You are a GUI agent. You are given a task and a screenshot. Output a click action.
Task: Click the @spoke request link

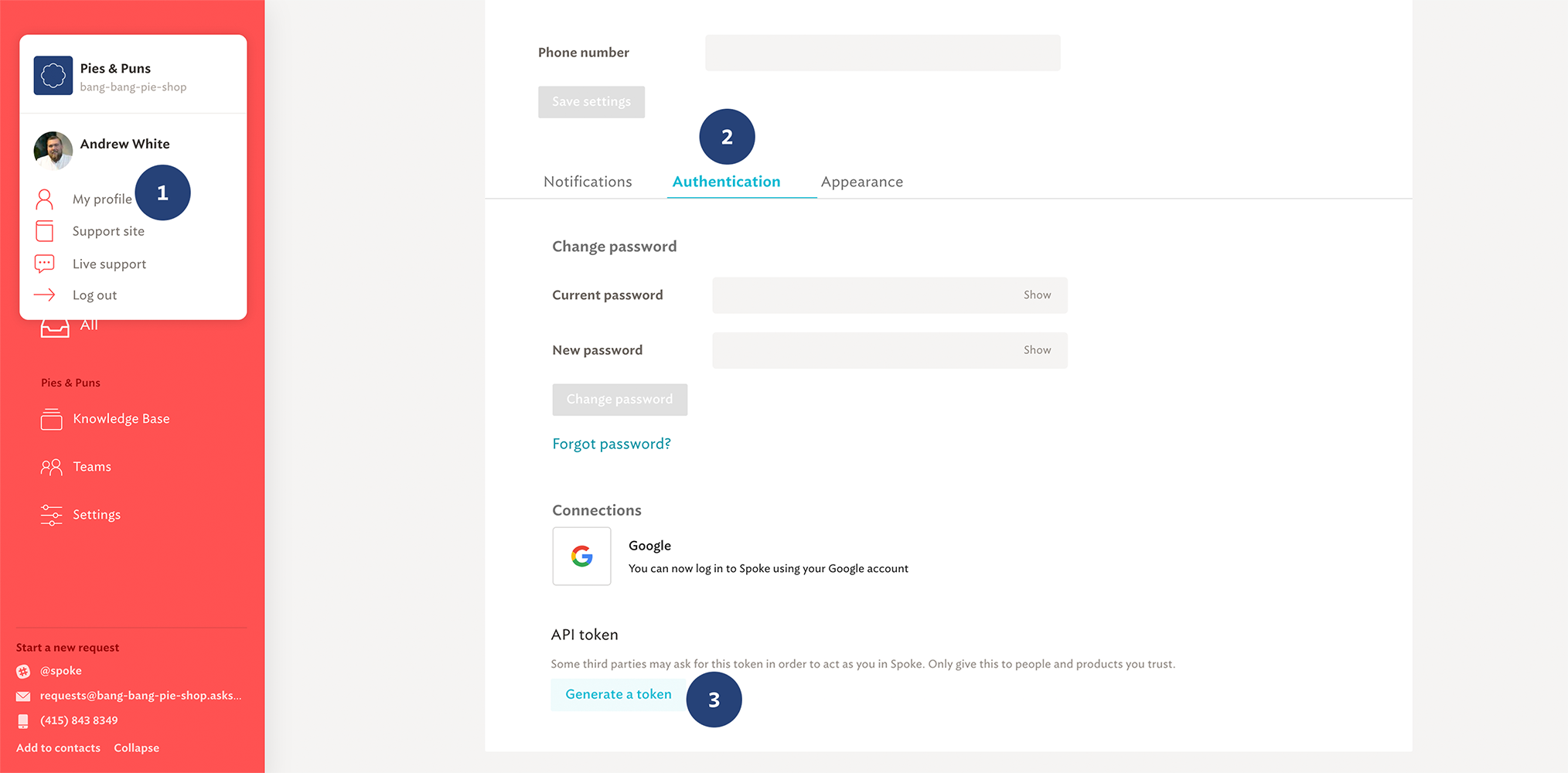click(x=60, y=671)
